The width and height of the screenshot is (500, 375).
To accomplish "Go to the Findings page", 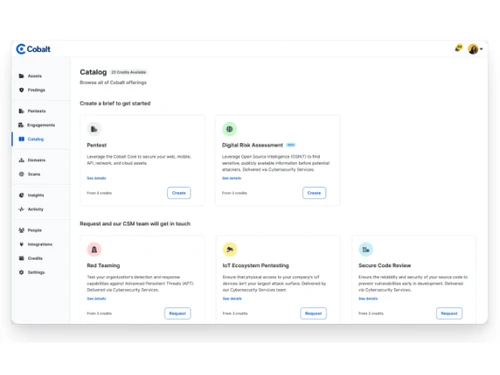I will 36,90.
